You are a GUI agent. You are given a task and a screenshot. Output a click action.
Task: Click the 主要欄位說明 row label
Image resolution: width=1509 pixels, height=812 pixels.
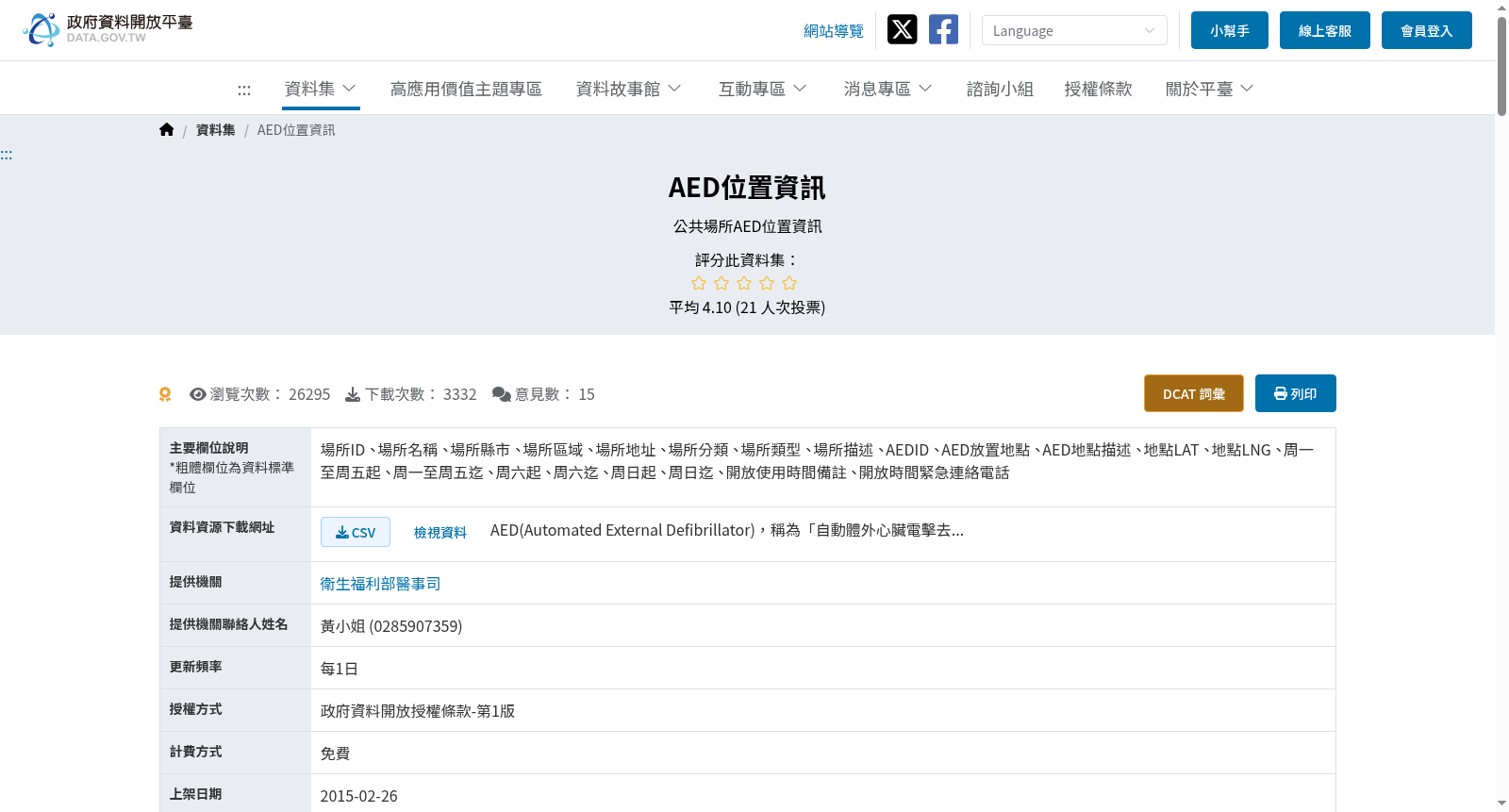(209, 448)
